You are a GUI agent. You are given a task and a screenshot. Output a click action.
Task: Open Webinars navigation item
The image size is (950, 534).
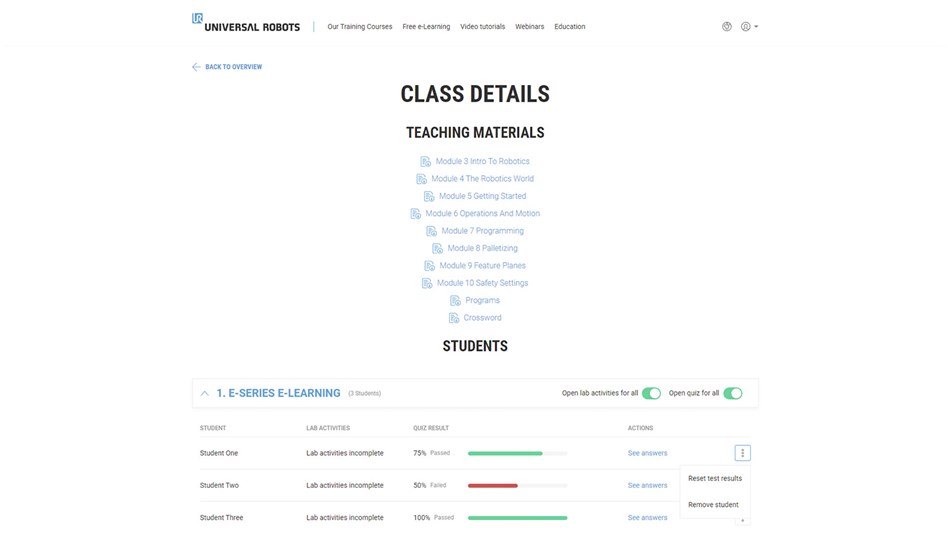(530, 27)
